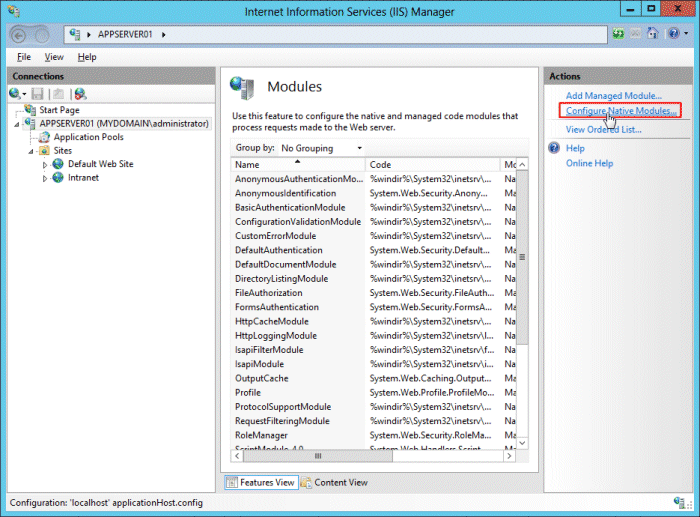Click the Online Help link
Image resolution: width=700 pixels, height=517 pixels.
[589, 163]
